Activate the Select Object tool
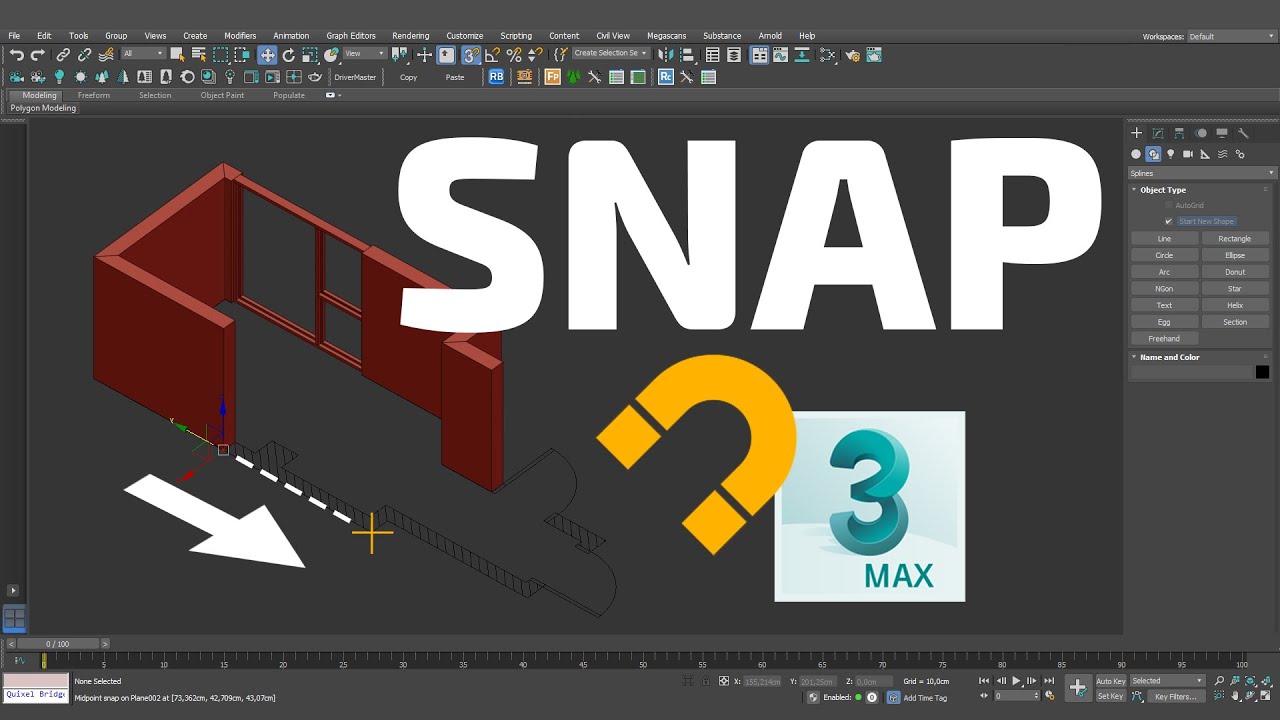 pyautogui.click(x=177, y=55)
